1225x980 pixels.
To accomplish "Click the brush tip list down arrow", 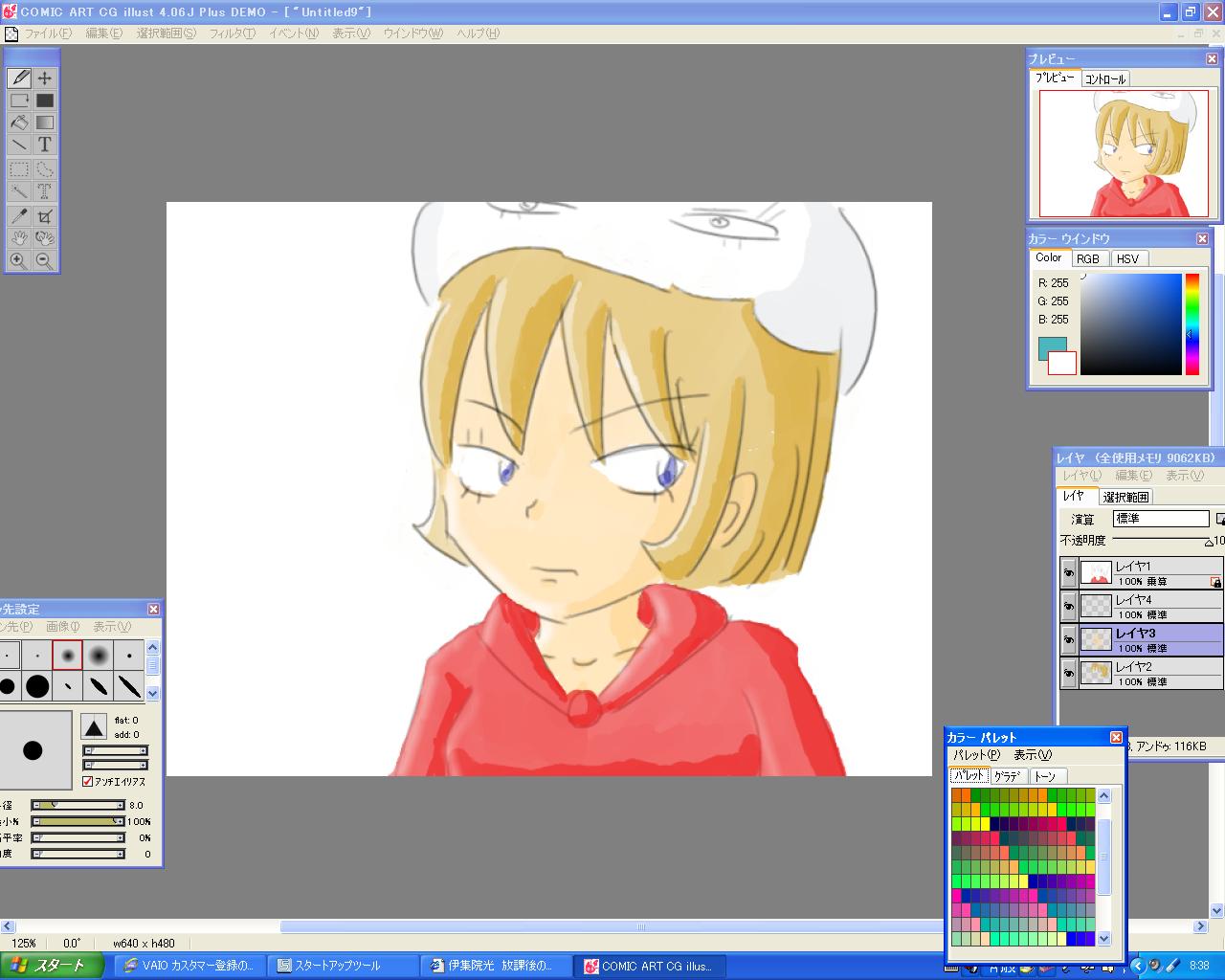I will tap(152, 693).
